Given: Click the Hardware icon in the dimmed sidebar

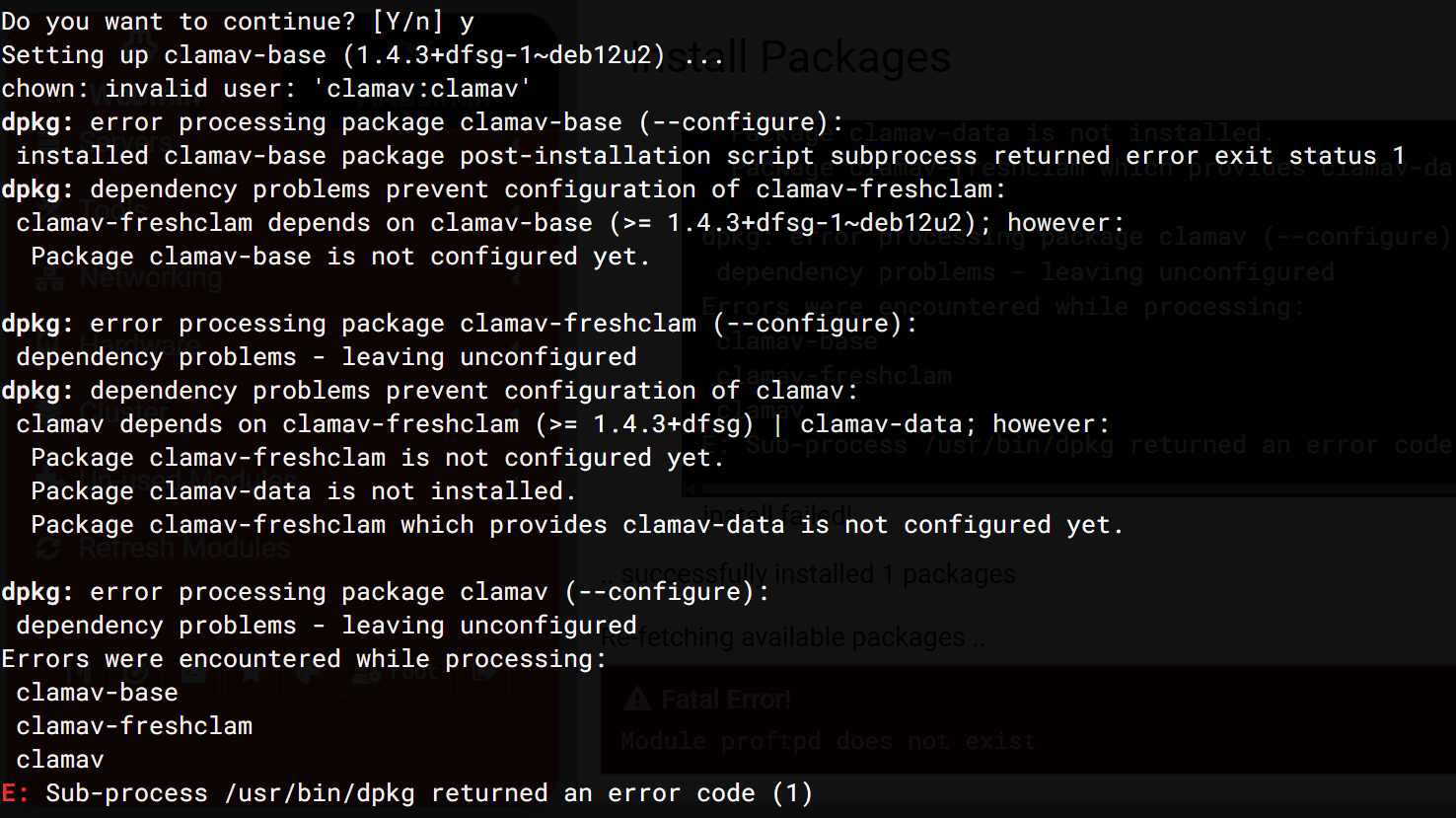Looking at the screenshot, I should (48, 347).
